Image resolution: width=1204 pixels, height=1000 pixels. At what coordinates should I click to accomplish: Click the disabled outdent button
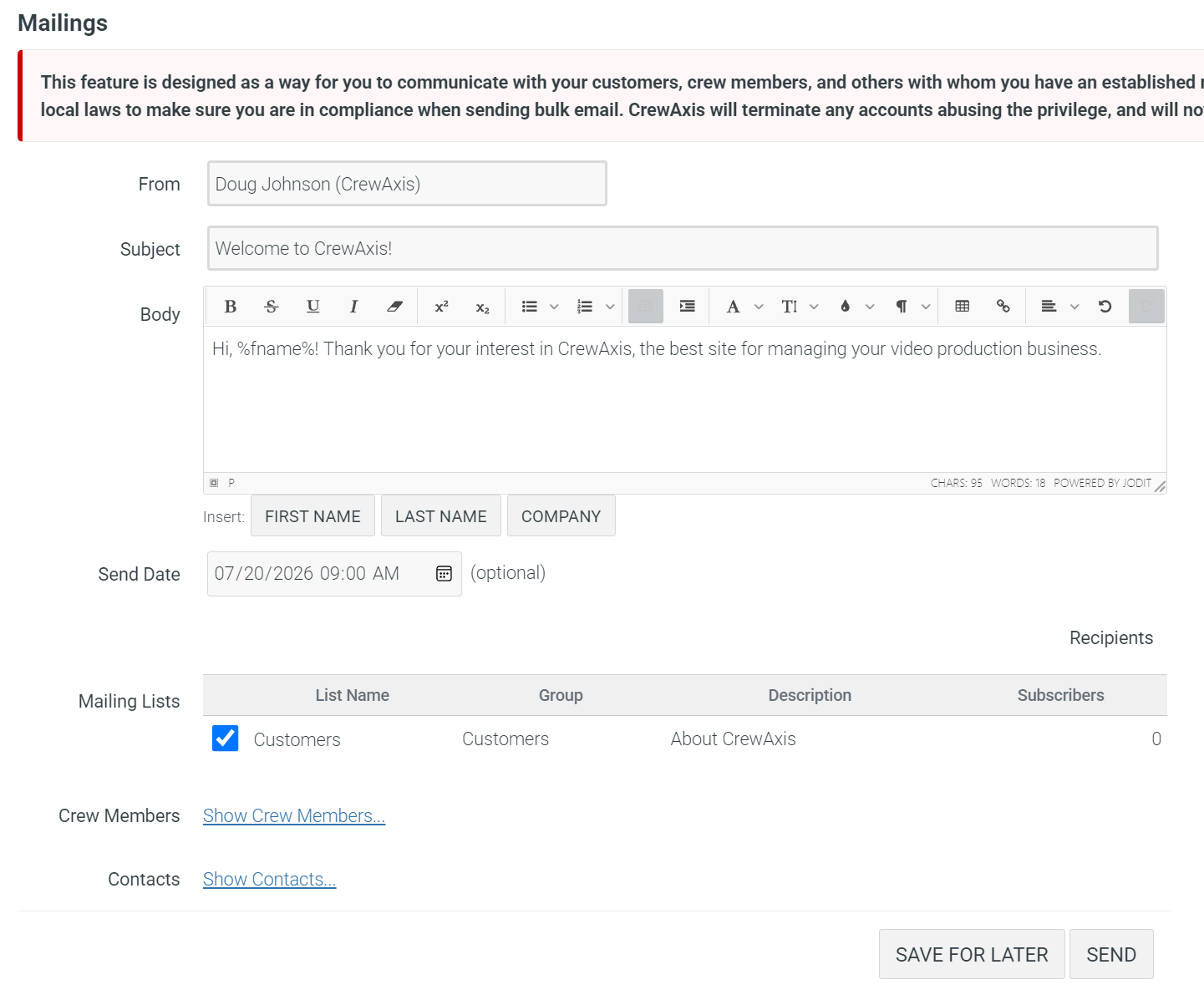point(646,307)
